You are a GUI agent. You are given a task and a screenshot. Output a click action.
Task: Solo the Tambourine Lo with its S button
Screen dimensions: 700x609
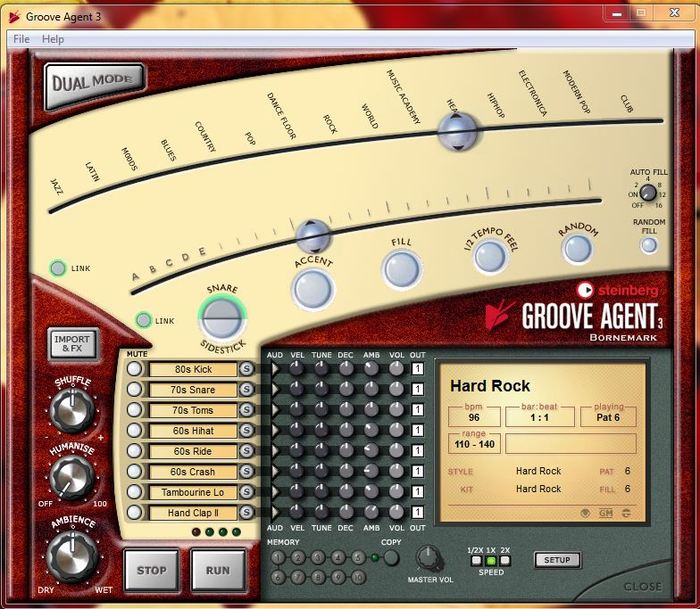point(246,492)
